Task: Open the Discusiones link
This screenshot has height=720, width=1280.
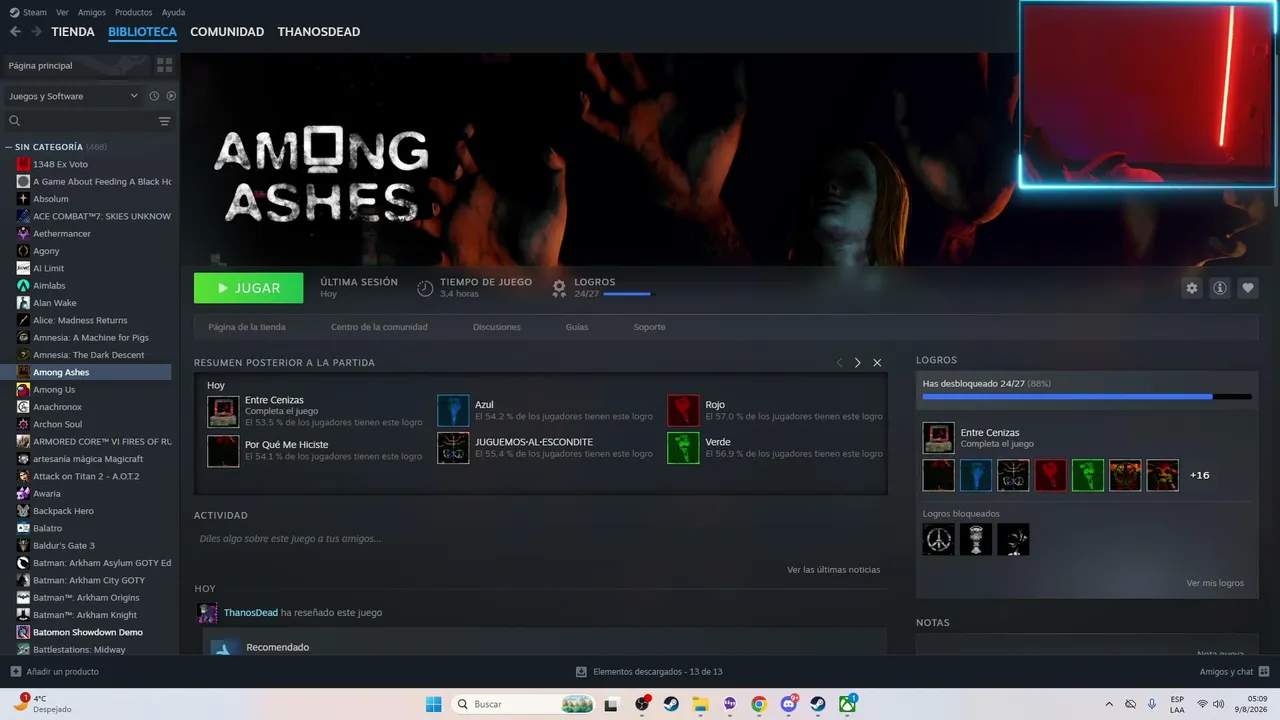Action: (497, 327)
